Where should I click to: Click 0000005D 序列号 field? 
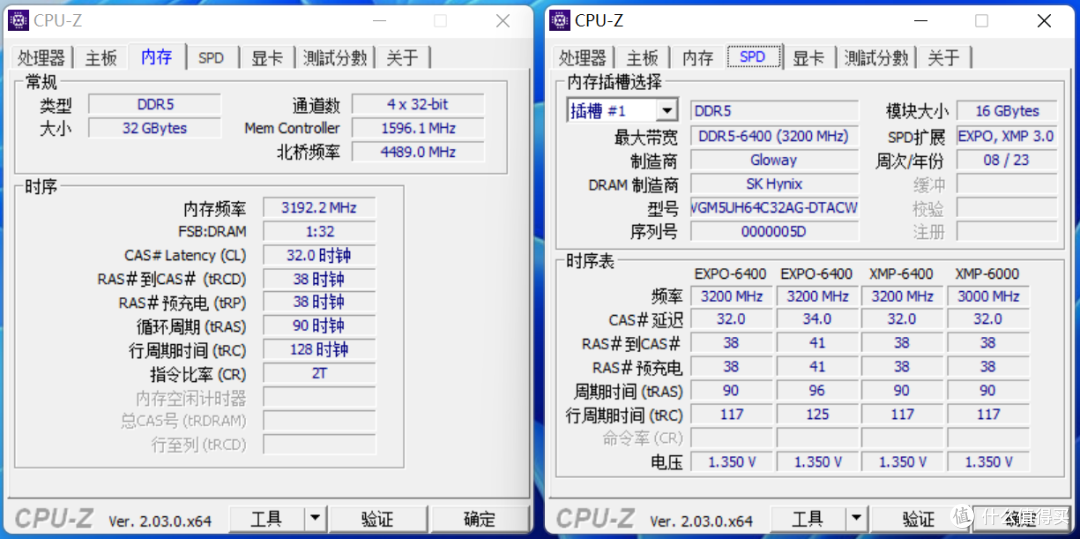tap(774, 231)
